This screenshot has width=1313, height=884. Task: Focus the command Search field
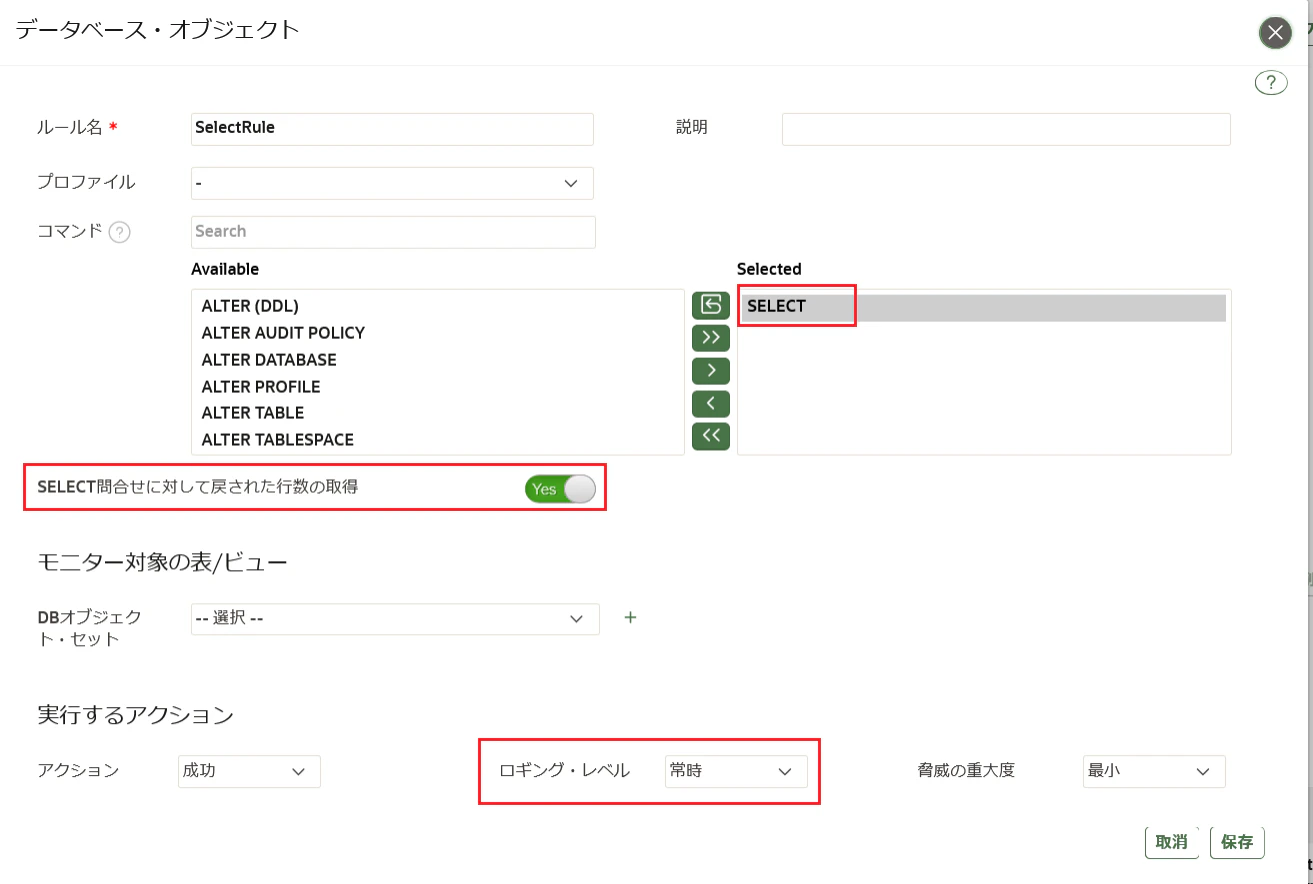393,232
